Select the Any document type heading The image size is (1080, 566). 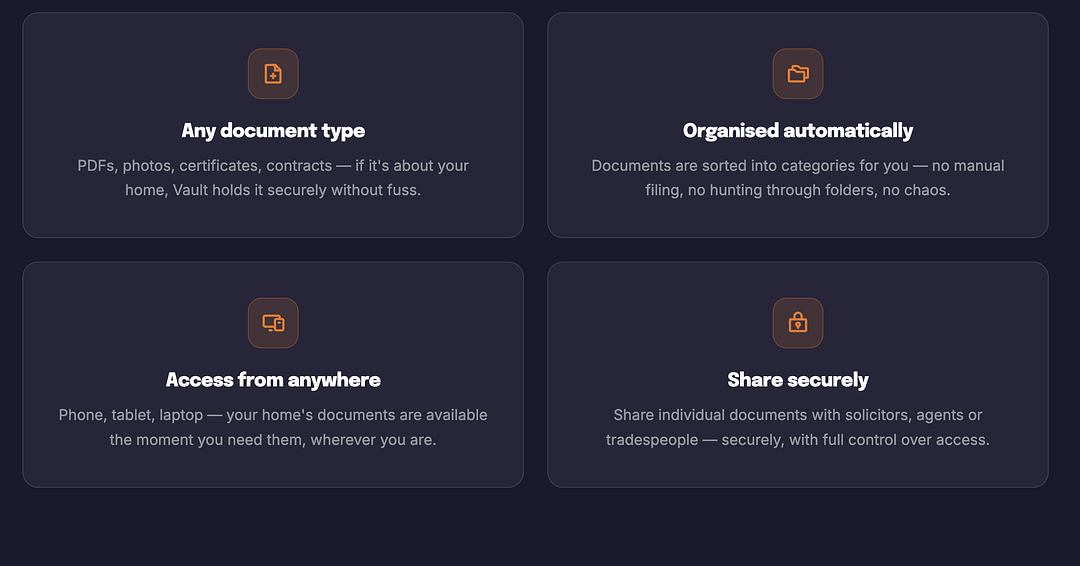tap(273, 131)
